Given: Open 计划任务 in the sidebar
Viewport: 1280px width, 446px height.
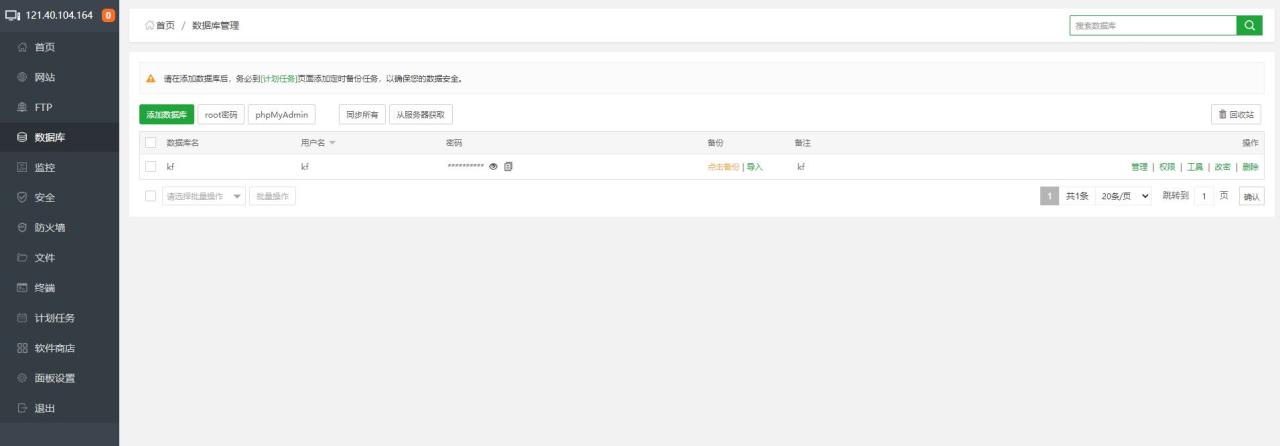Looking at the screenshot, I should click(x=59, y=318).
